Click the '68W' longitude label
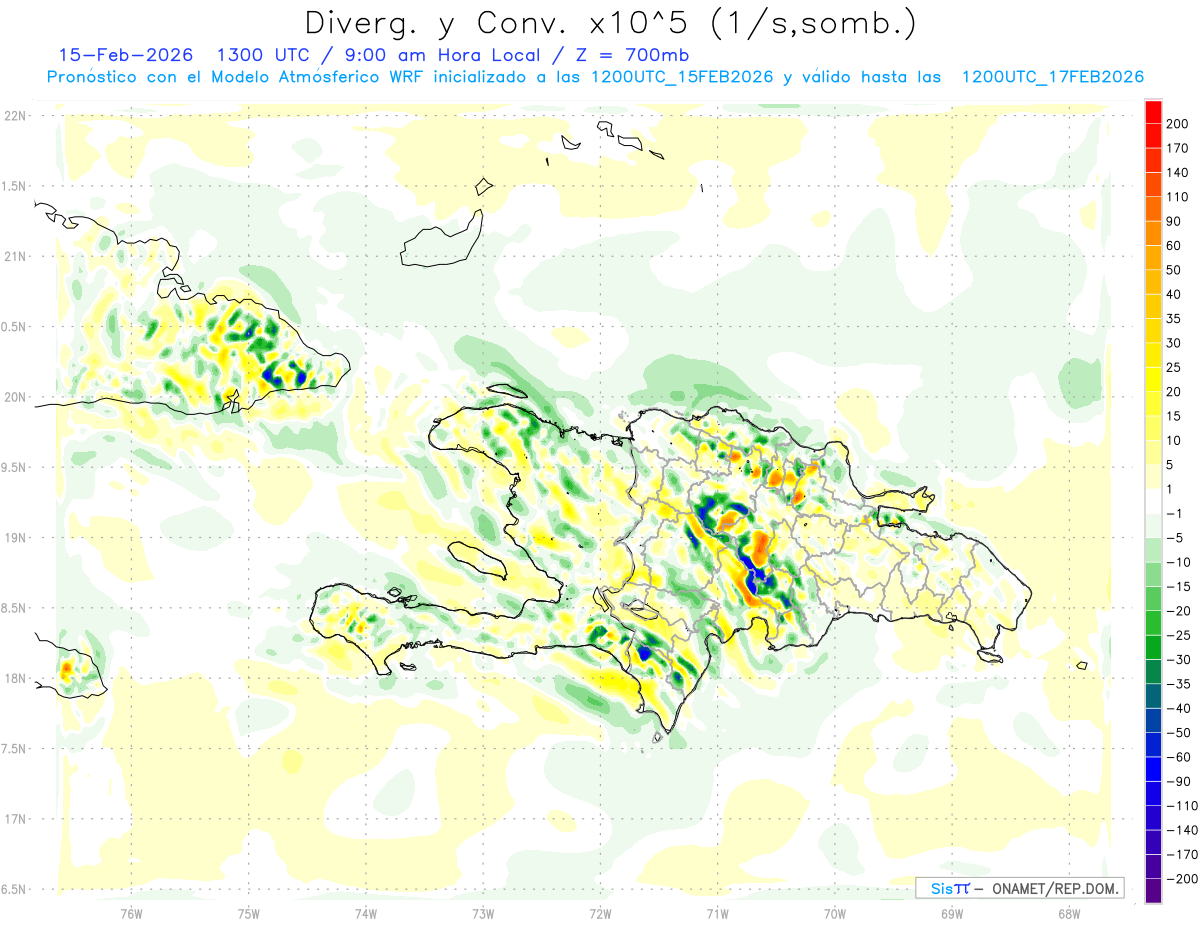1200x927 pixels. (x=1069, y=914)
